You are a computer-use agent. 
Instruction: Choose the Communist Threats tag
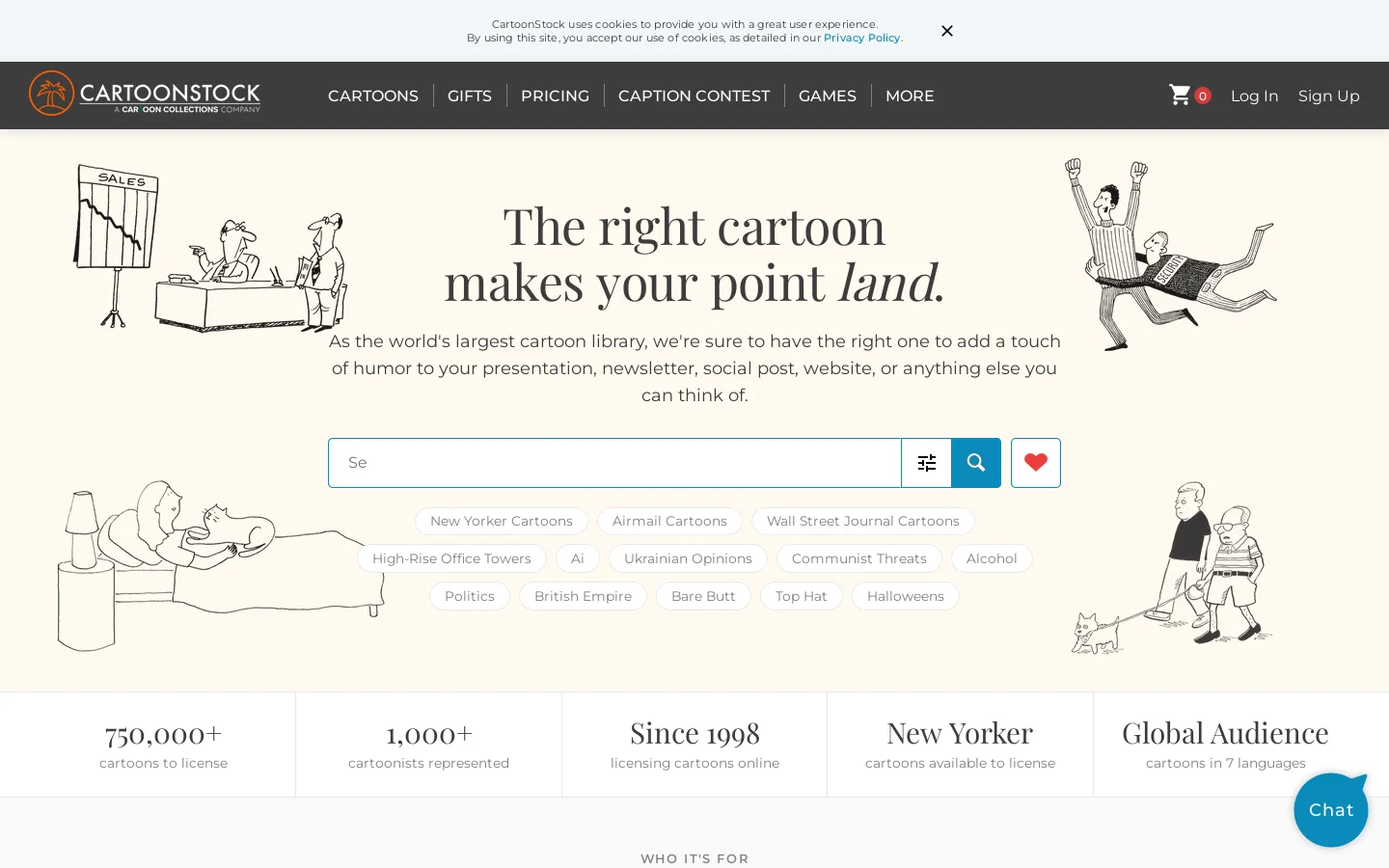(859, 558)
